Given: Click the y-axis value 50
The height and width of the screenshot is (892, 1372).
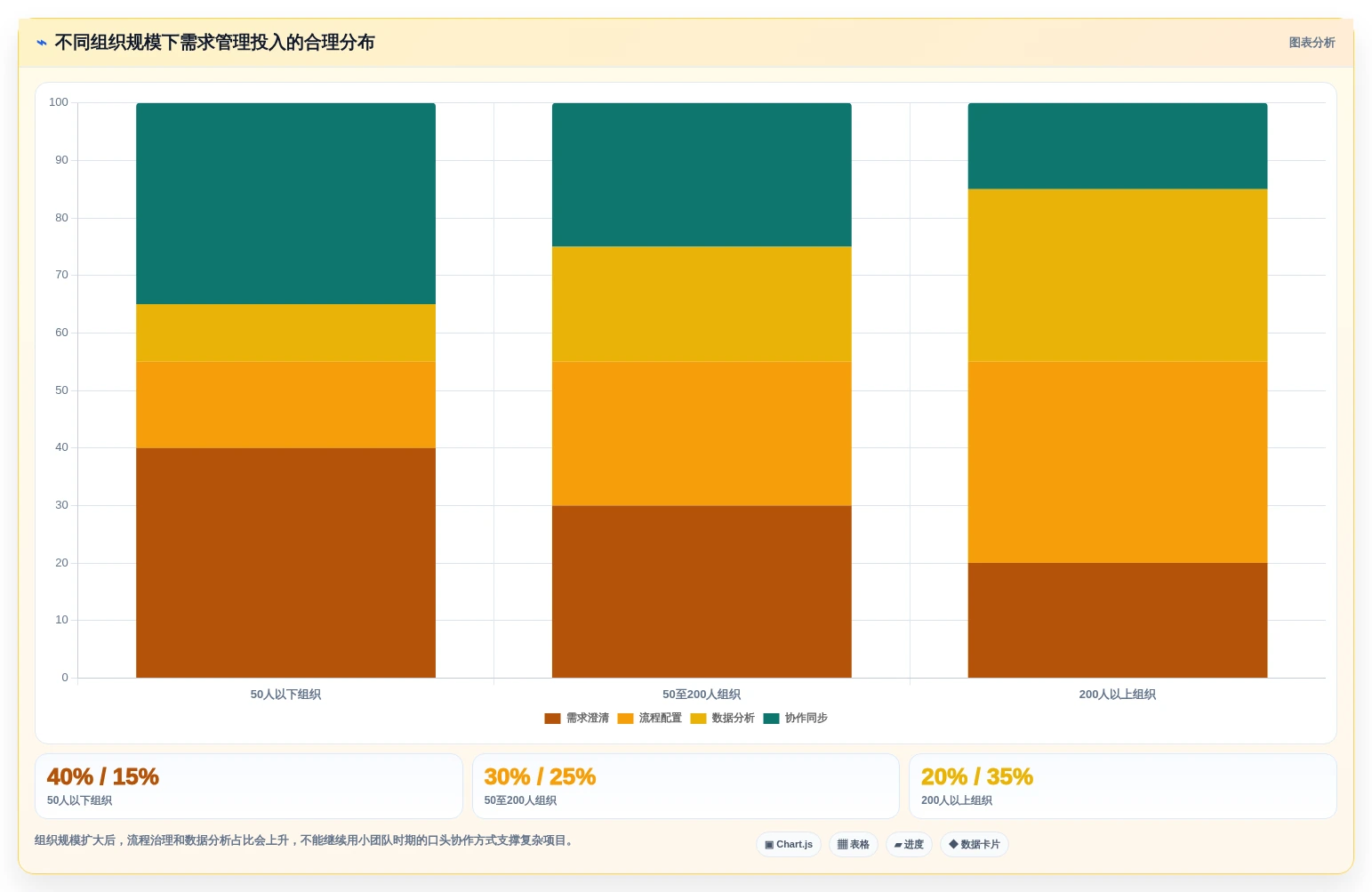Looking at the screenshot, I should tap(61, 390).
